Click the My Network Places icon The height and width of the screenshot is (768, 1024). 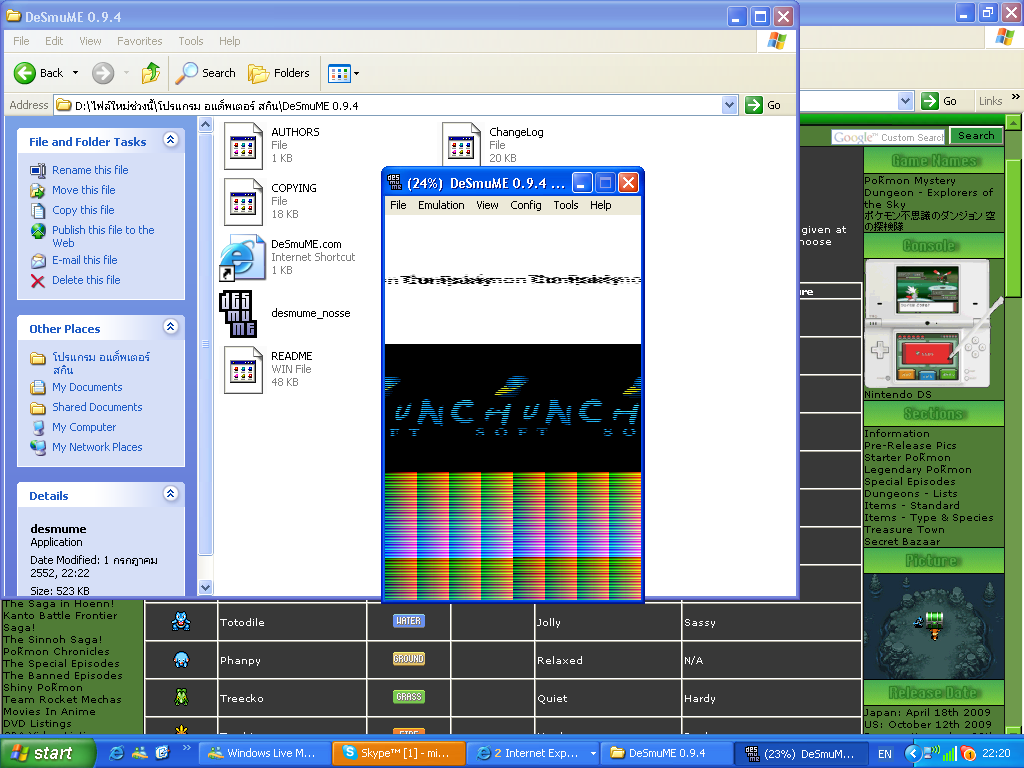click(38, 447)
